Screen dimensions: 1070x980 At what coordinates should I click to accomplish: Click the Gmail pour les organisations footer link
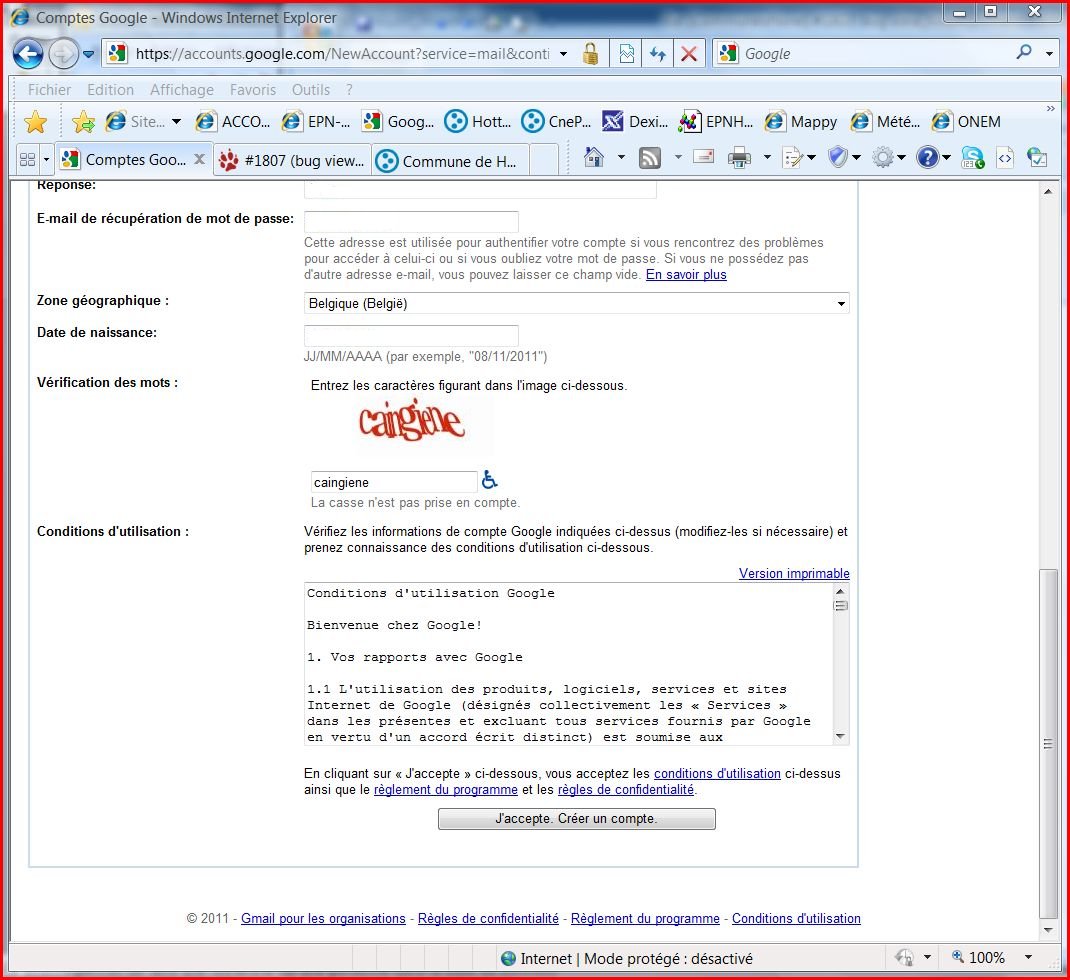pos(323,919)
